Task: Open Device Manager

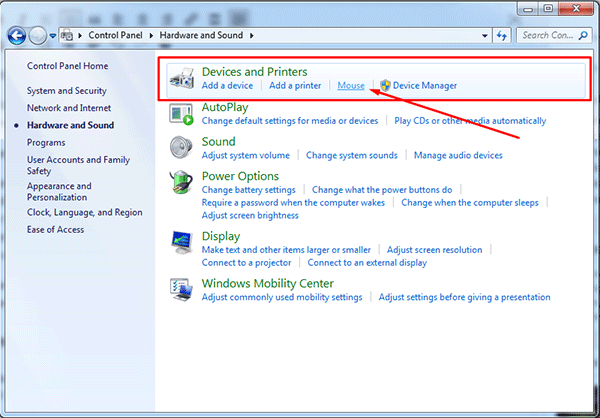Action: click(x=425, y=85)
